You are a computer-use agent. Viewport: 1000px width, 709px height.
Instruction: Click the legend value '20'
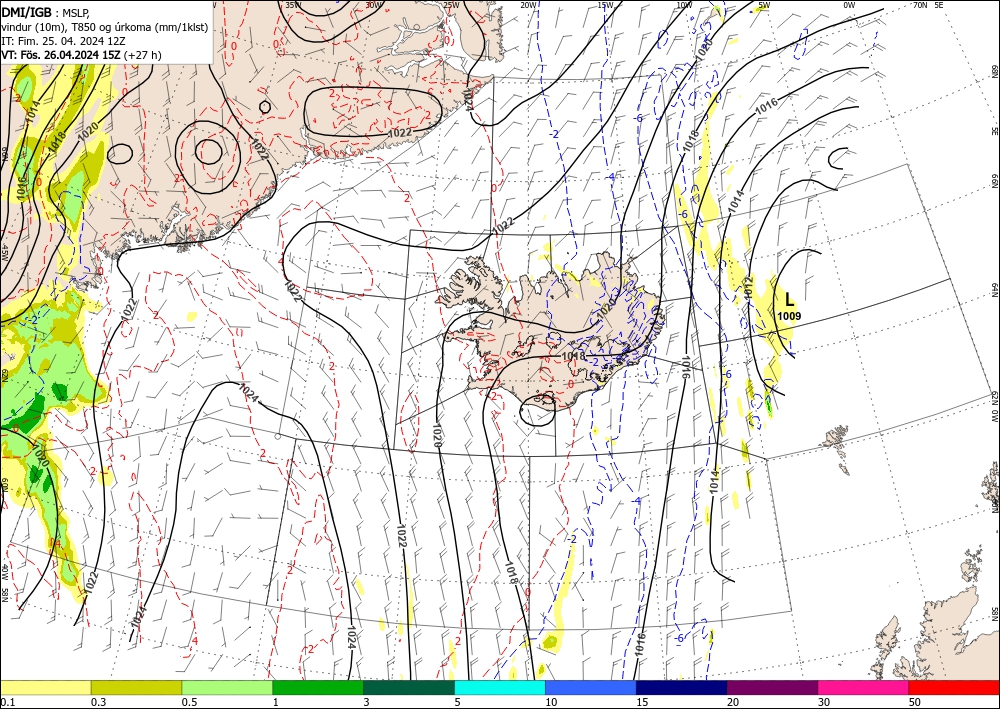click(x=733, y=702)
